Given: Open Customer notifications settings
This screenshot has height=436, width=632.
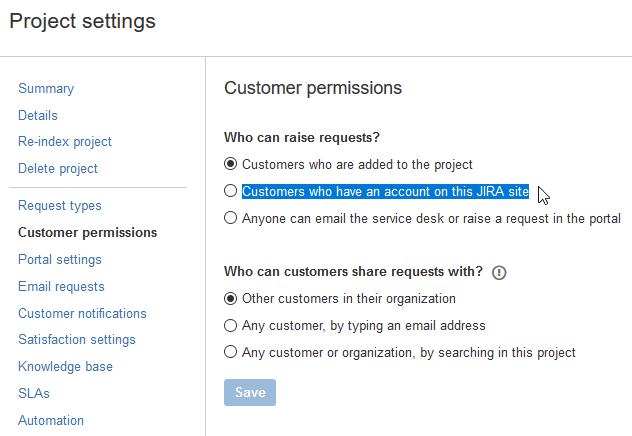Looking at the screenshot, I should 82,314.
